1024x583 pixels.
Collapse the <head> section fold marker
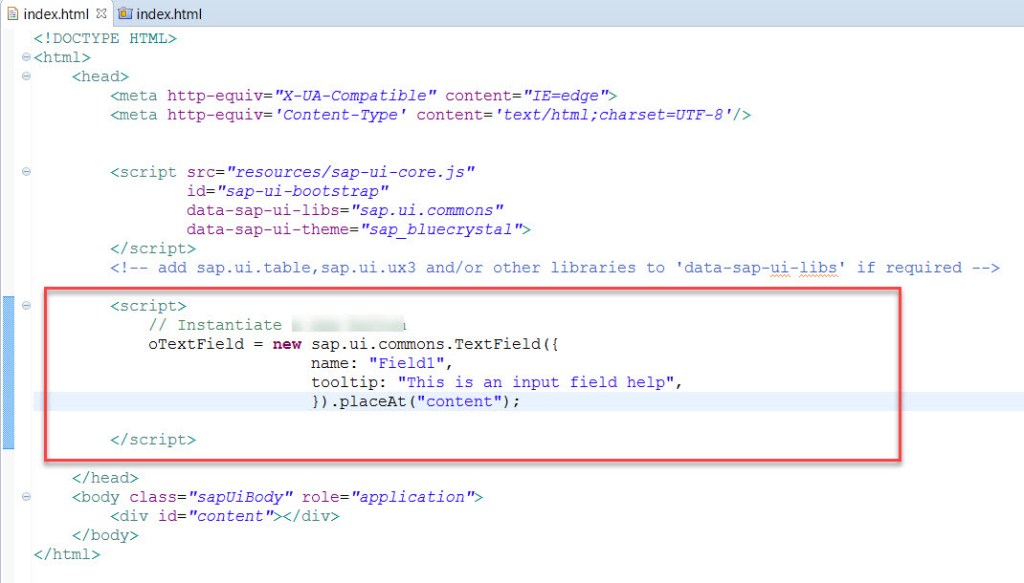click(x=24, y=76)
